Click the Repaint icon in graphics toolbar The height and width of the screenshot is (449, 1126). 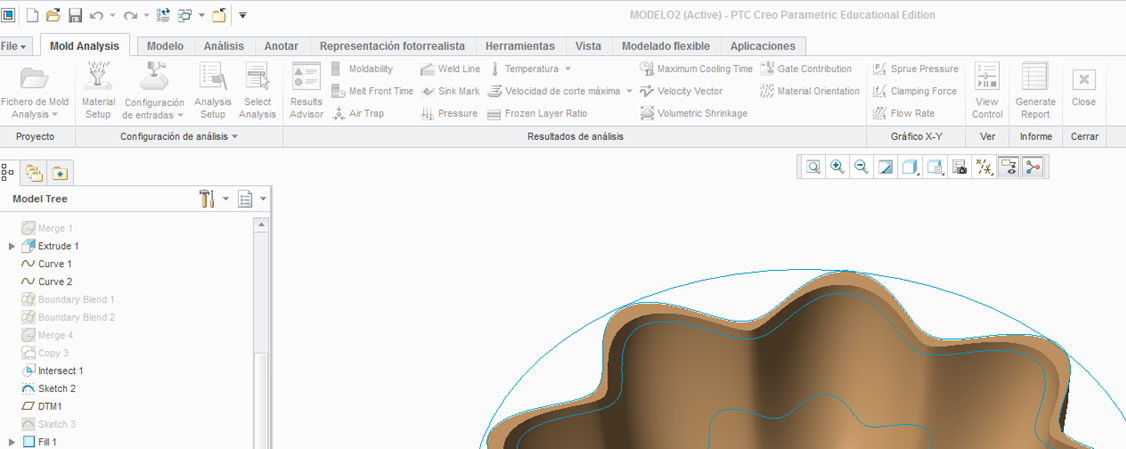(x=885, y=167)
